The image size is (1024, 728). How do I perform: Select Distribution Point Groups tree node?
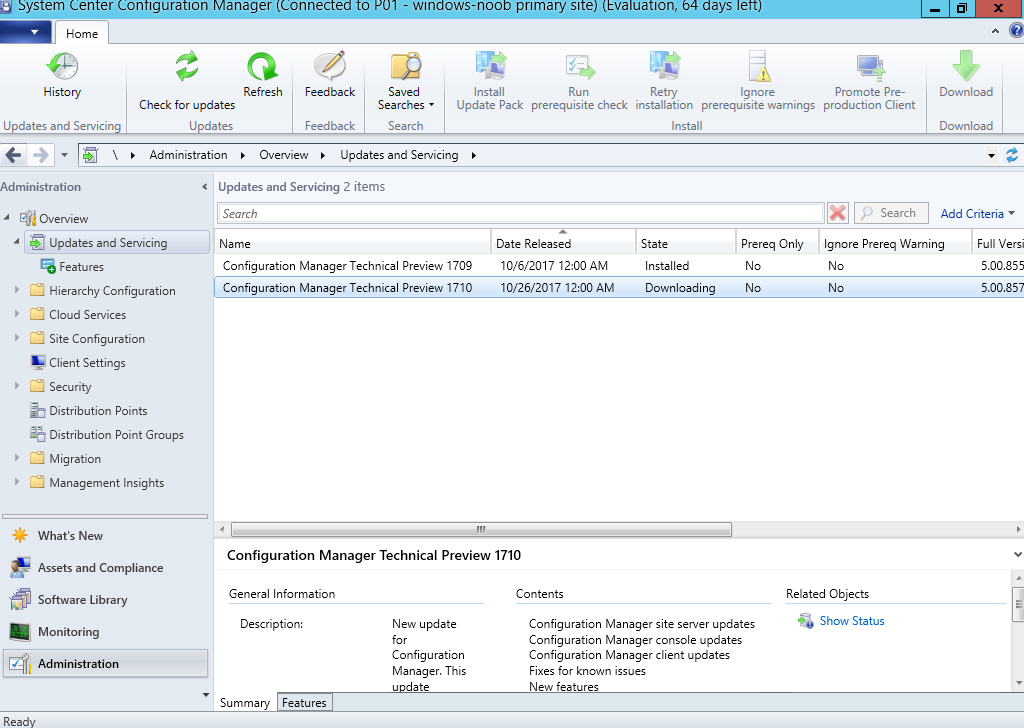pyautogui.click(x=116, y=435)
